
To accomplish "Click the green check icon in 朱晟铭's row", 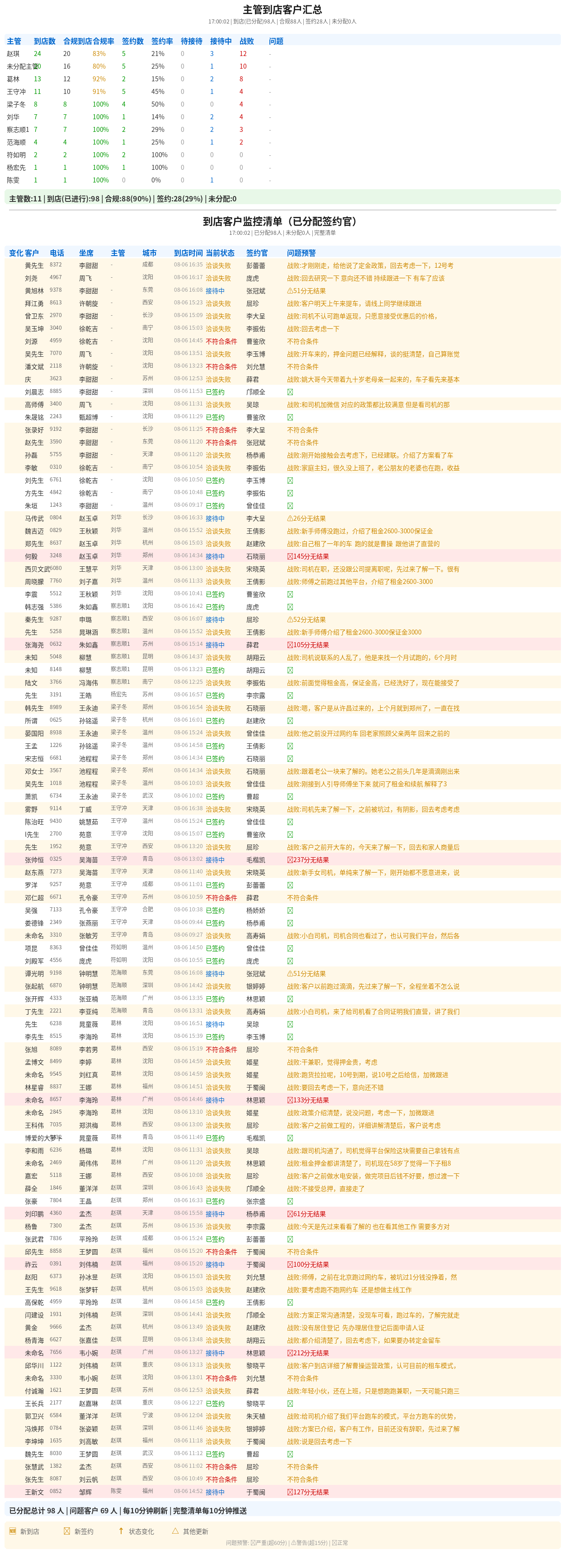I will [290, 418].
